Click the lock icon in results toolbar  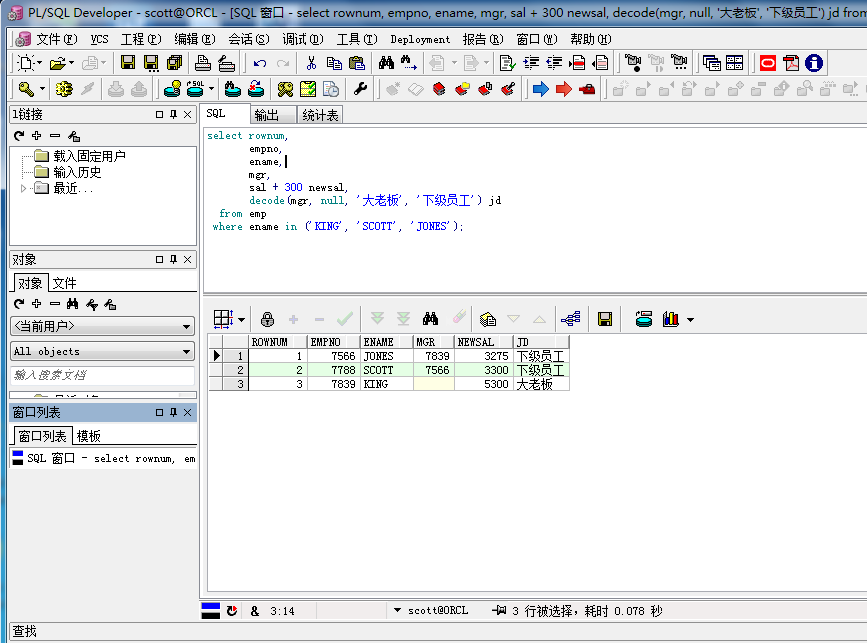coord(267,319)
